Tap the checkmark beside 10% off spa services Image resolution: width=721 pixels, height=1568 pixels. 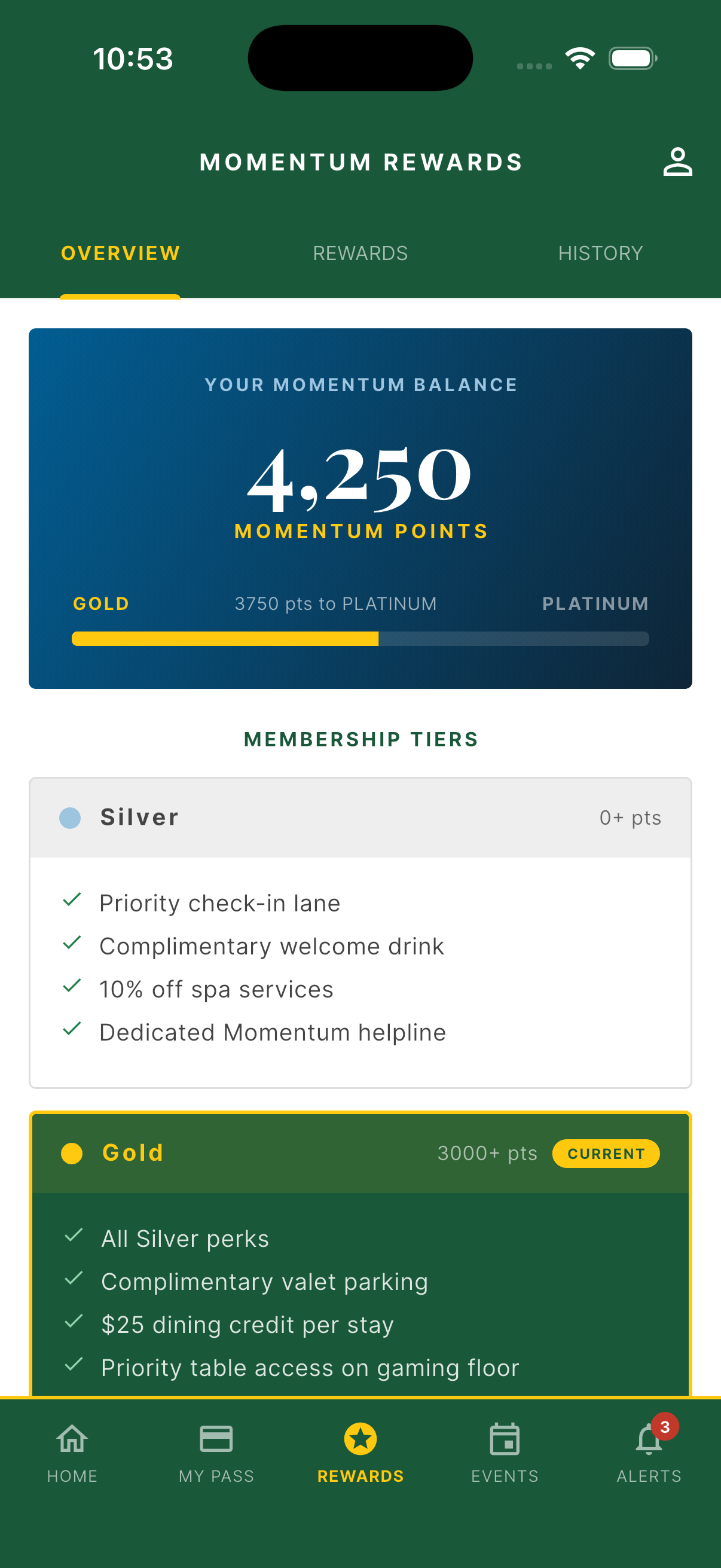pos(72,989)
